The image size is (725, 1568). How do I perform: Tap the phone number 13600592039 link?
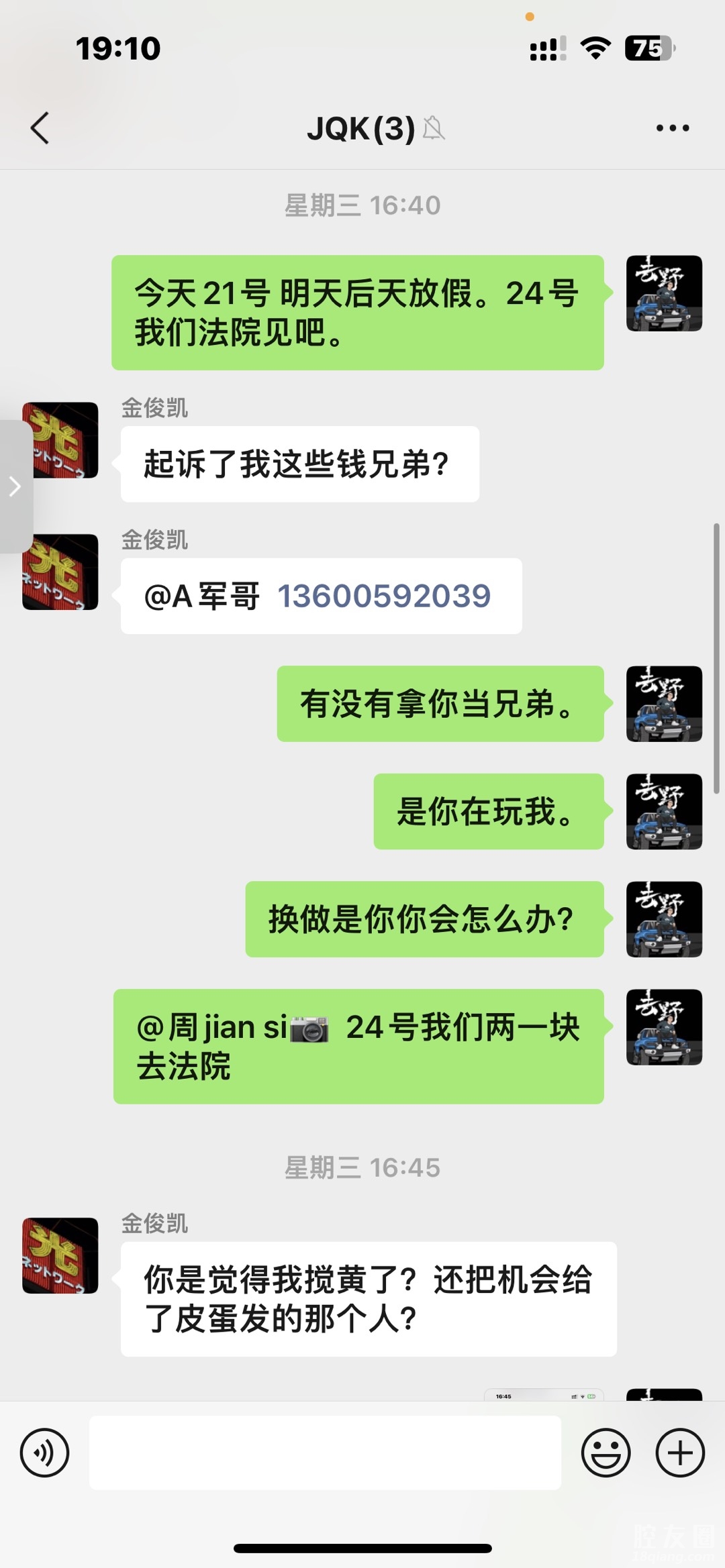tap(384, 596)
